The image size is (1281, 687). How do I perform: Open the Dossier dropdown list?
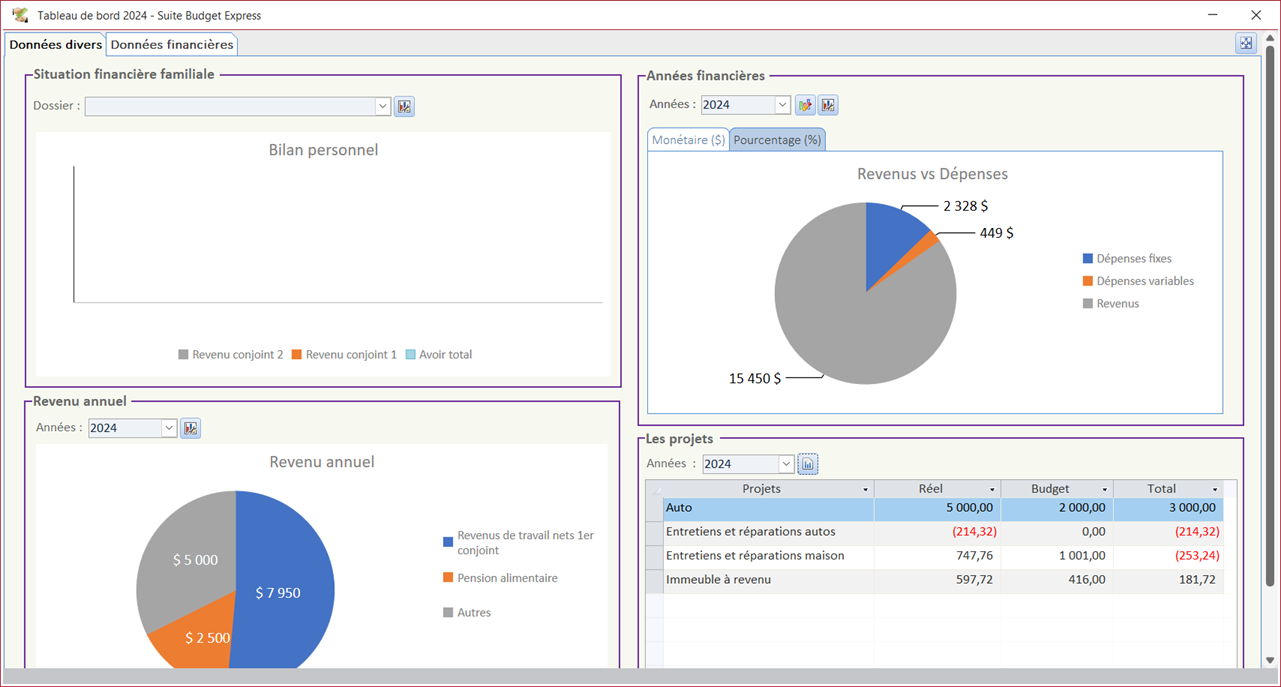[x=382, y=106]
